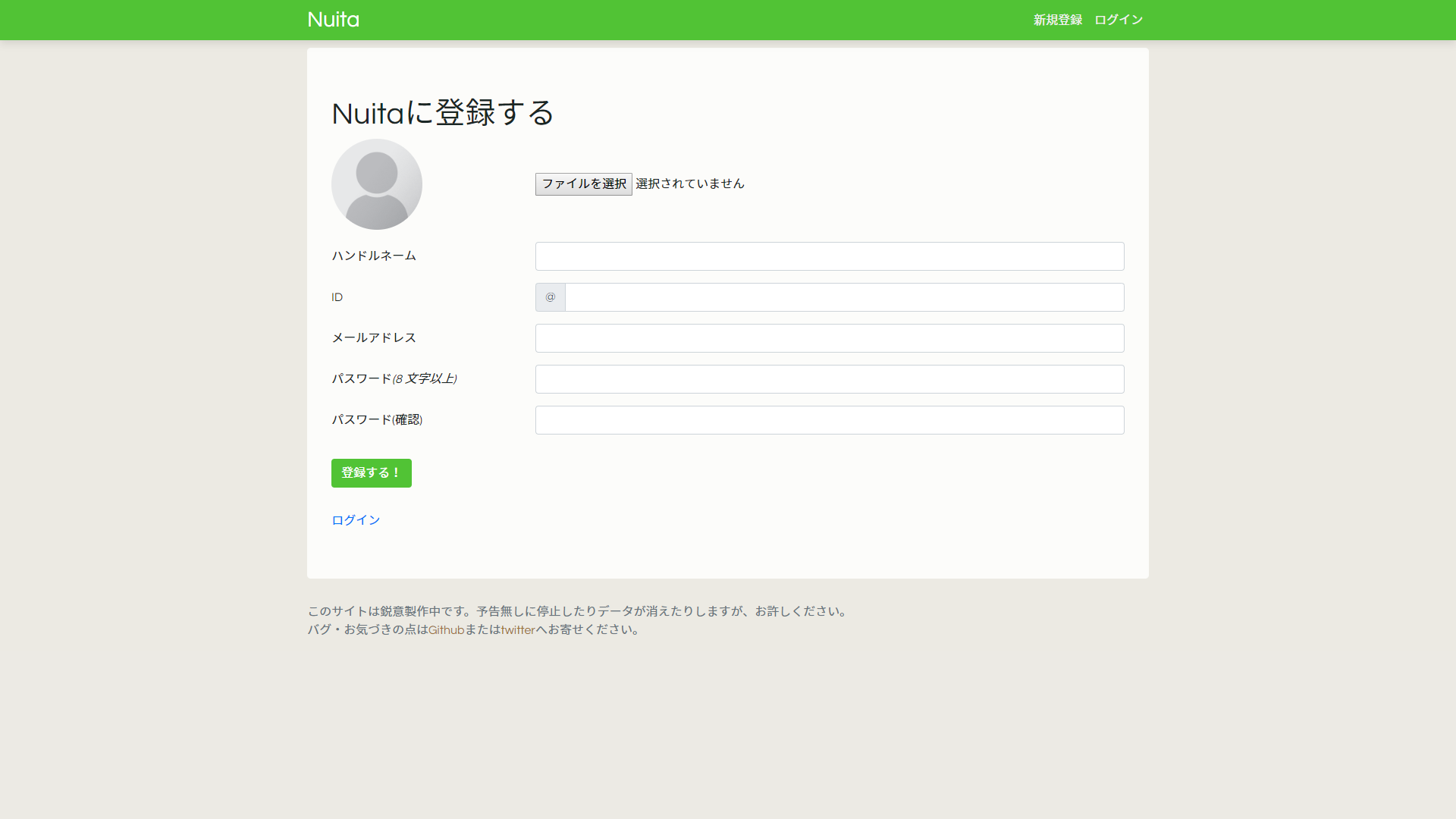The image size is (1456, 819).
Task: Click the メールアドレス label text
Action: click(374, 338)
